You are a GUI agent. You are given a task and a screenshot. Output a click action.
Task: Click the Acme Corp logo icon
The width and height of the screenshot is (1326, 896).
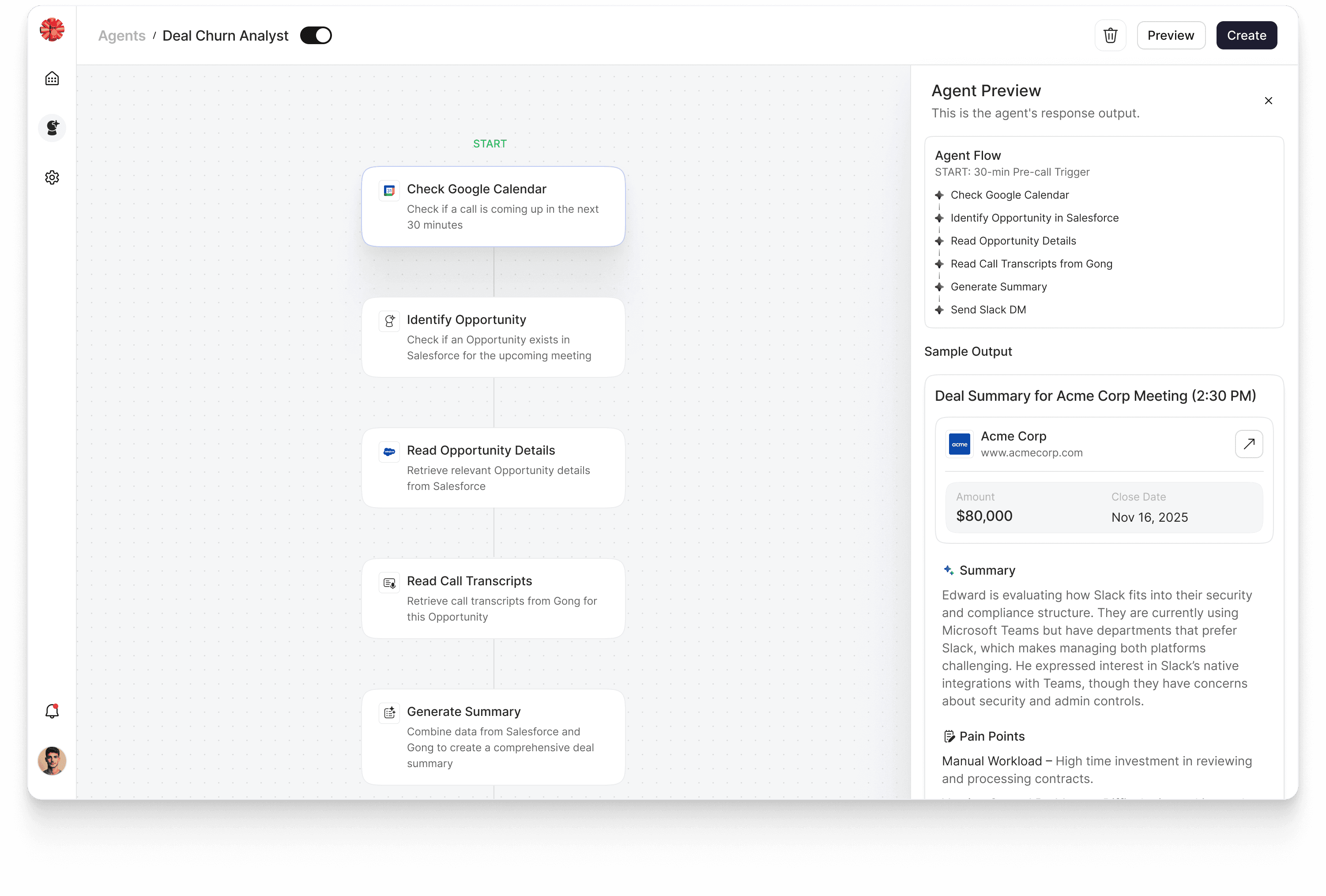click(x=959, y=444)
